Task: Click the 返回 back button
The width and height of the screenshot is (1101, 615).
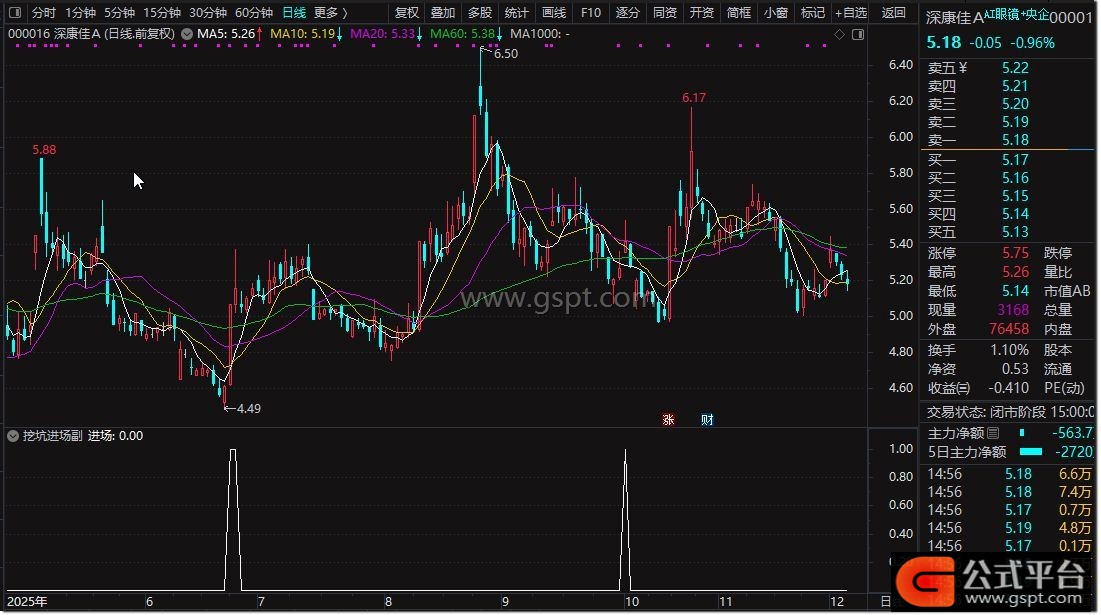Action: click(x=894, y=13)
